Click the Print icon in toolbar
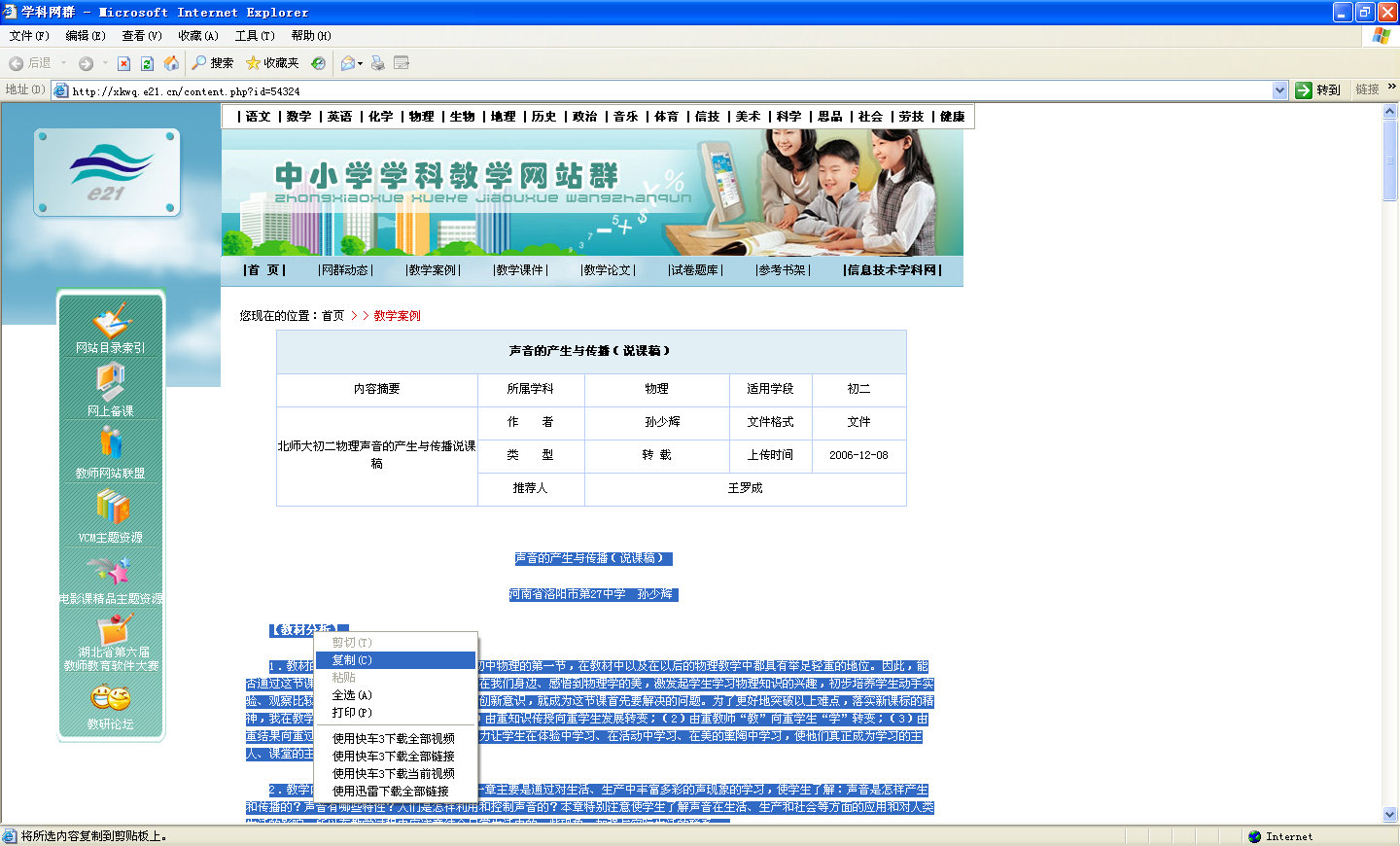The image size is (1400, 846). pyautogui.click(x=377, y=63)
